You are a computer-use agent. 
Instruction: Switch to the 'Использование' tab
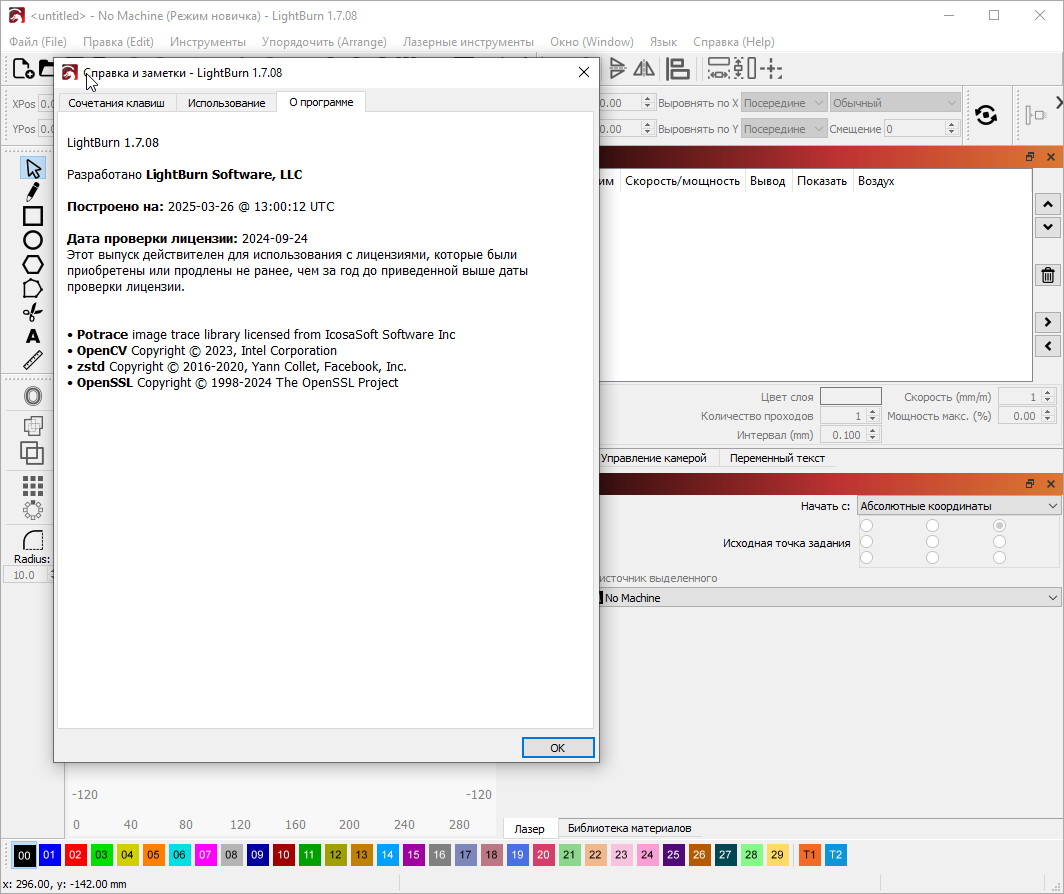click(227, 103)
